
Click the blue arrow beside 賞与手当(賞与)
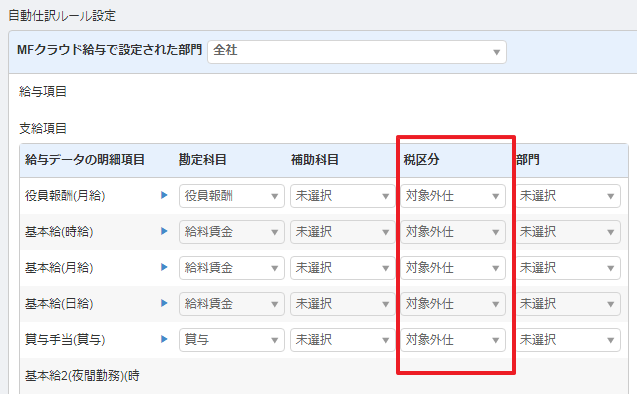coord(164,339)
